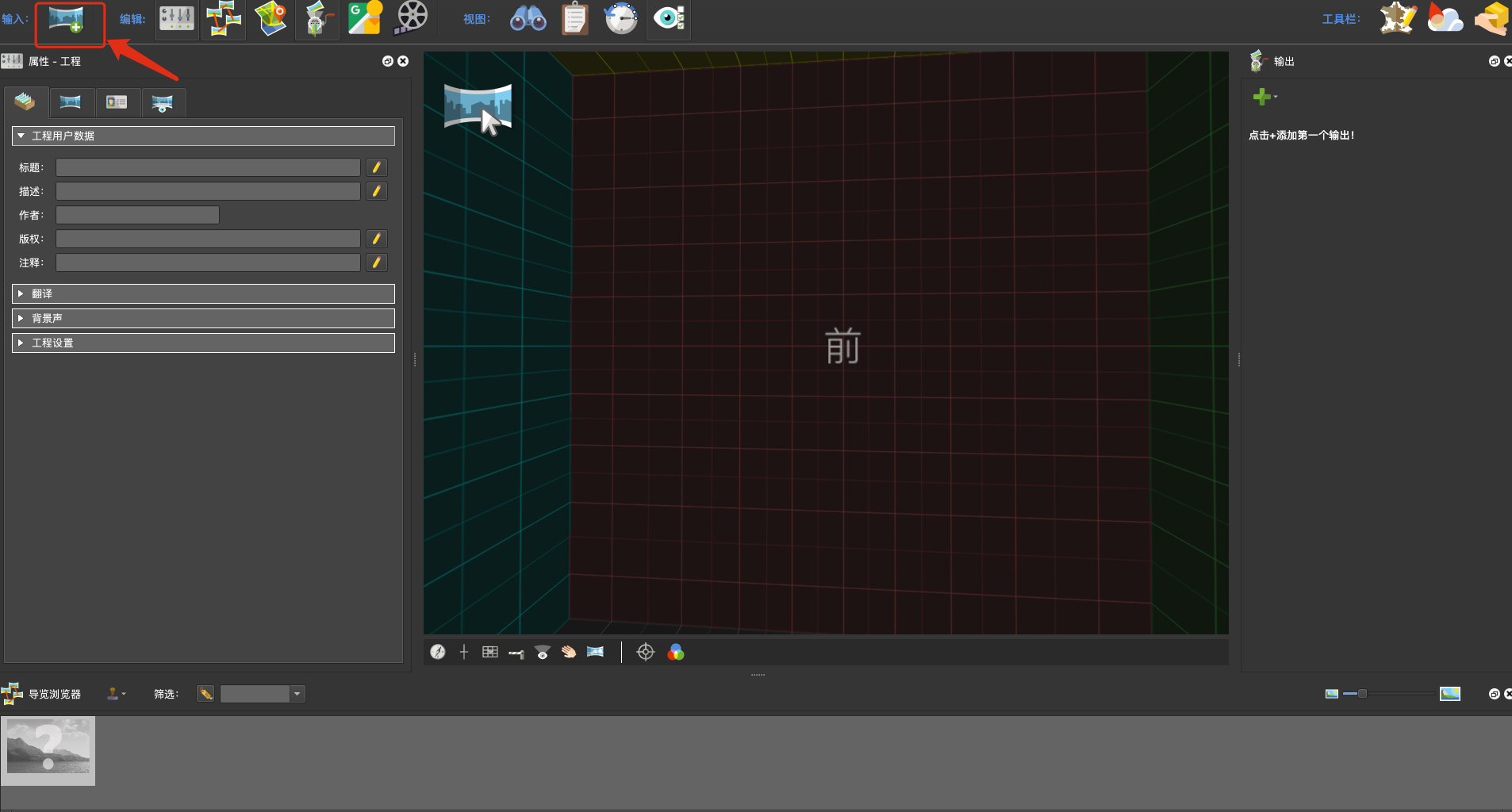Toggle the hand drag mode icon

(569, 652)
